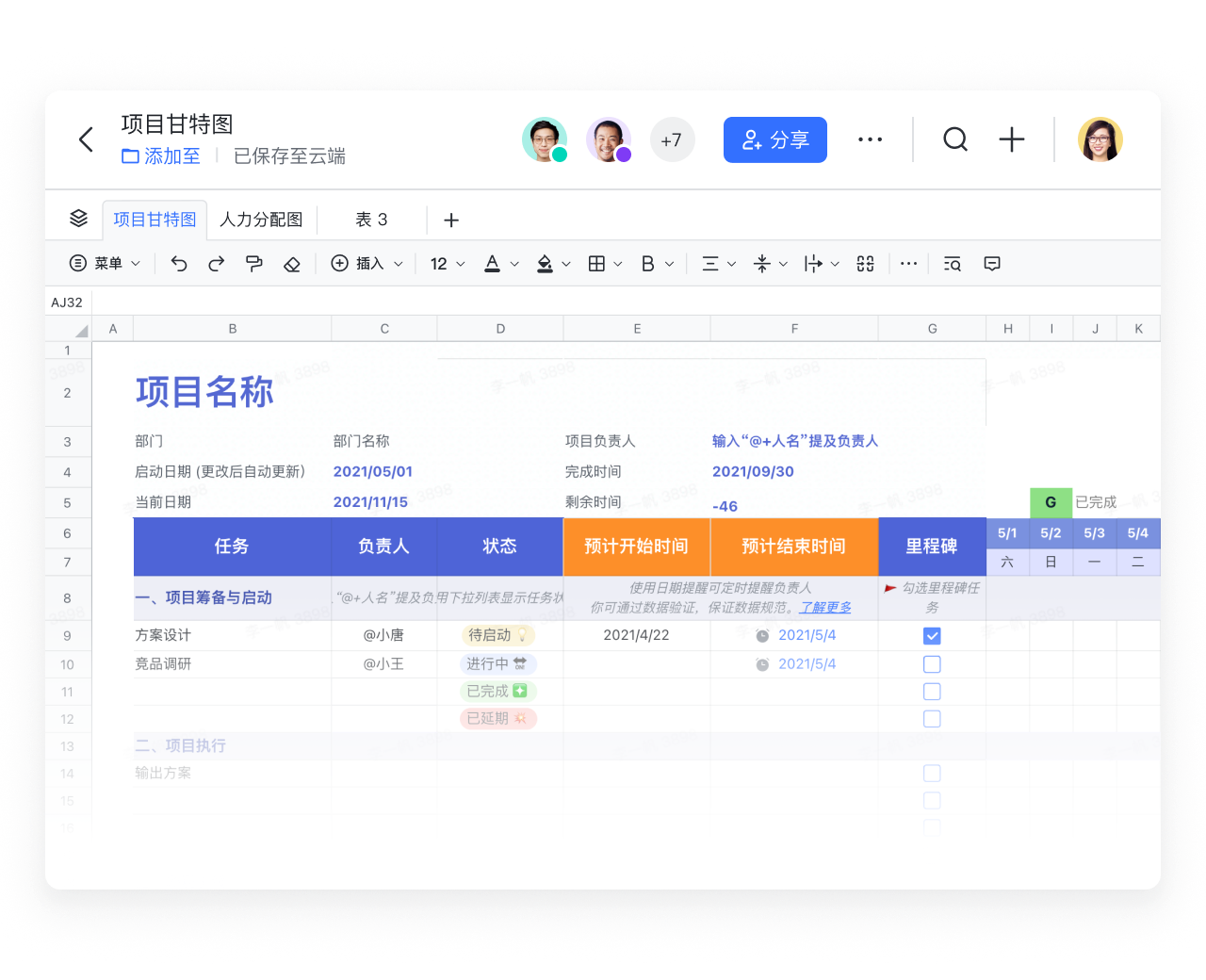1206x980 pixels.
Task: Open the search magnifier at the top bar
Action: pyautogui.click(x=955, y=139)
